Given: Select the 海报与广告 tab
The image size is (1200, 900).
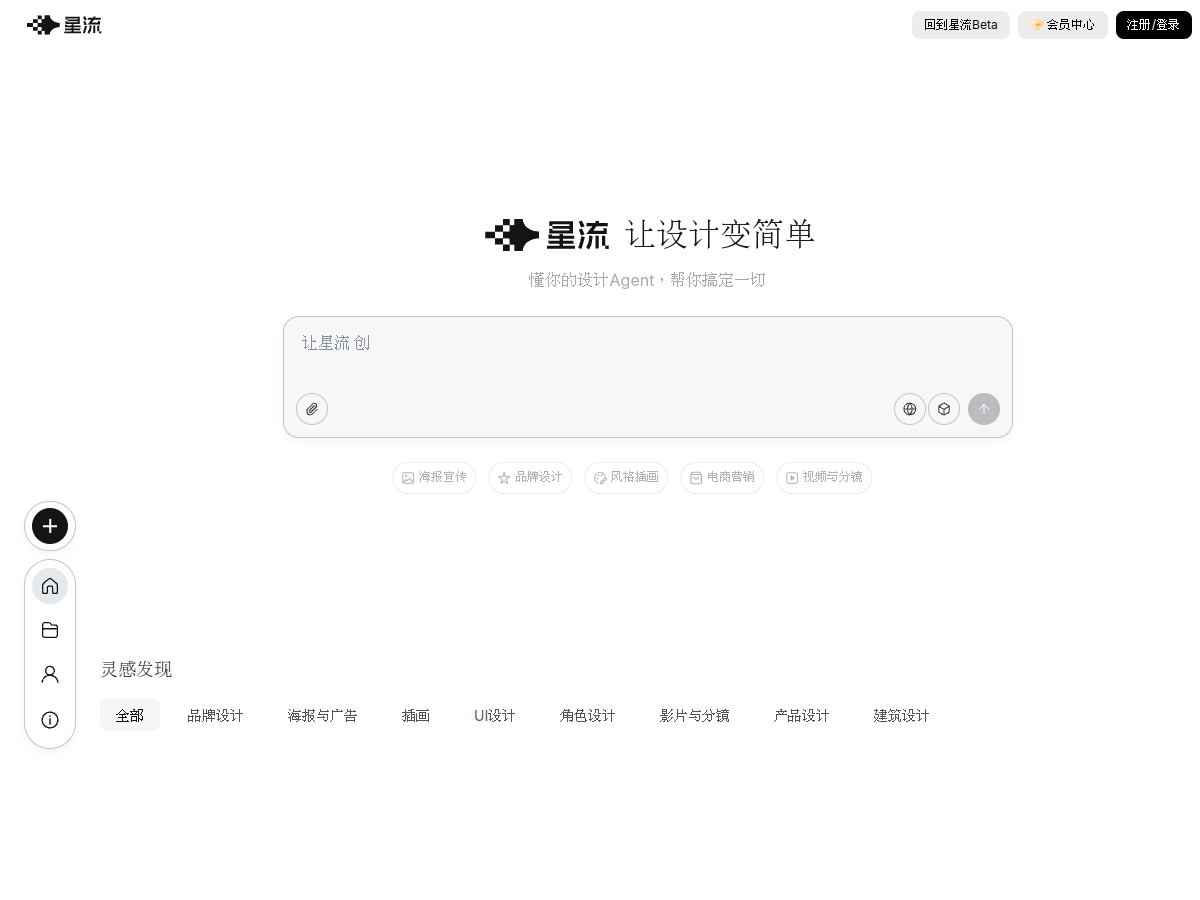Looking at the screenshot, I should point(323,715).
